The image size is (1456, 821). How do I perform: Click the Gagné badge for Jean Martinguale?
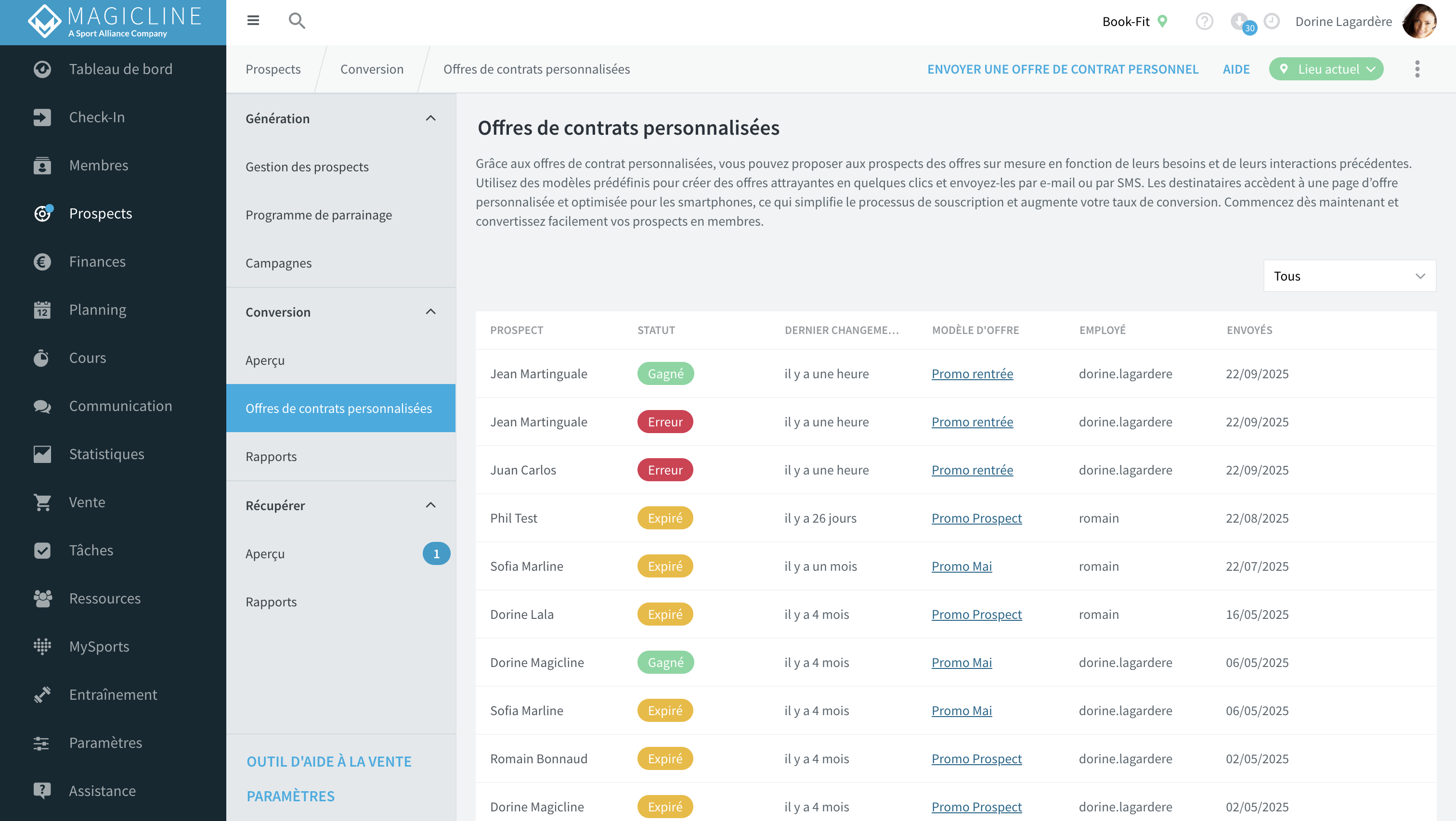665,373
